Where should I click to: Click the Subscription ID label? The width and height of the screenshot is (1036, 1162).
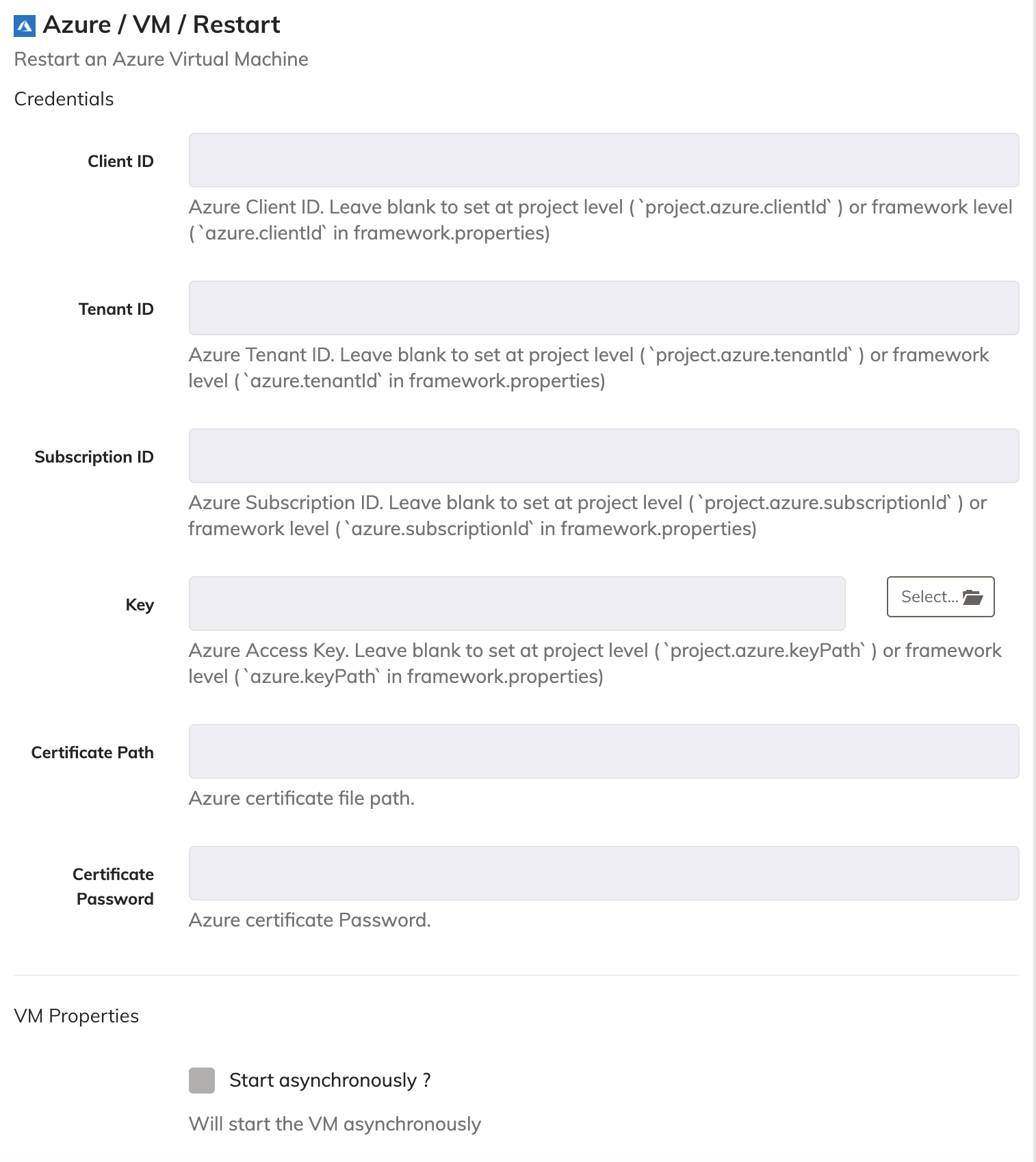(94, 457)
